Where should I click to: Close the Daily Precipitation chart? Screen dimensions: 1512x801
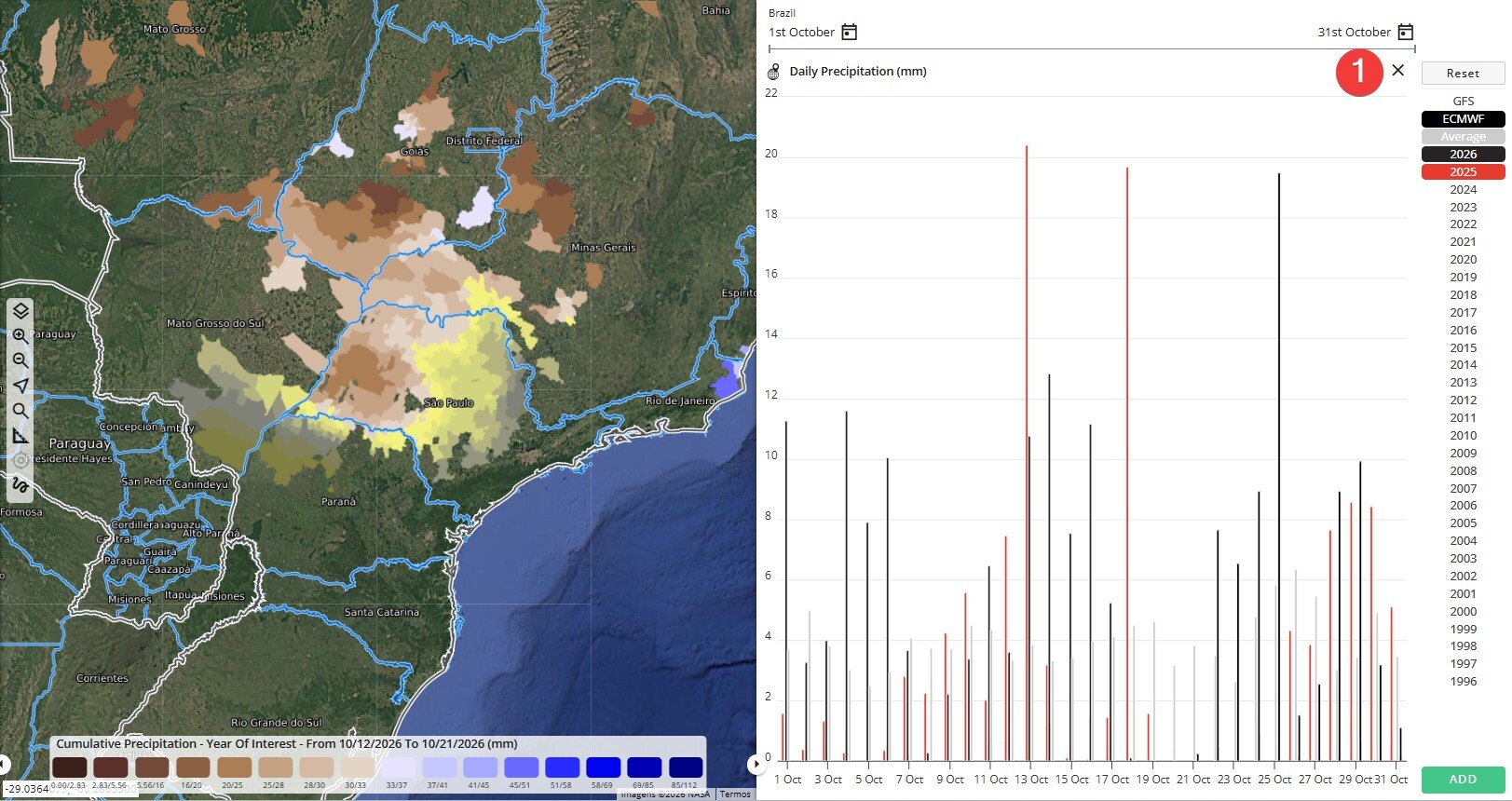click(x=1397, y=70)
